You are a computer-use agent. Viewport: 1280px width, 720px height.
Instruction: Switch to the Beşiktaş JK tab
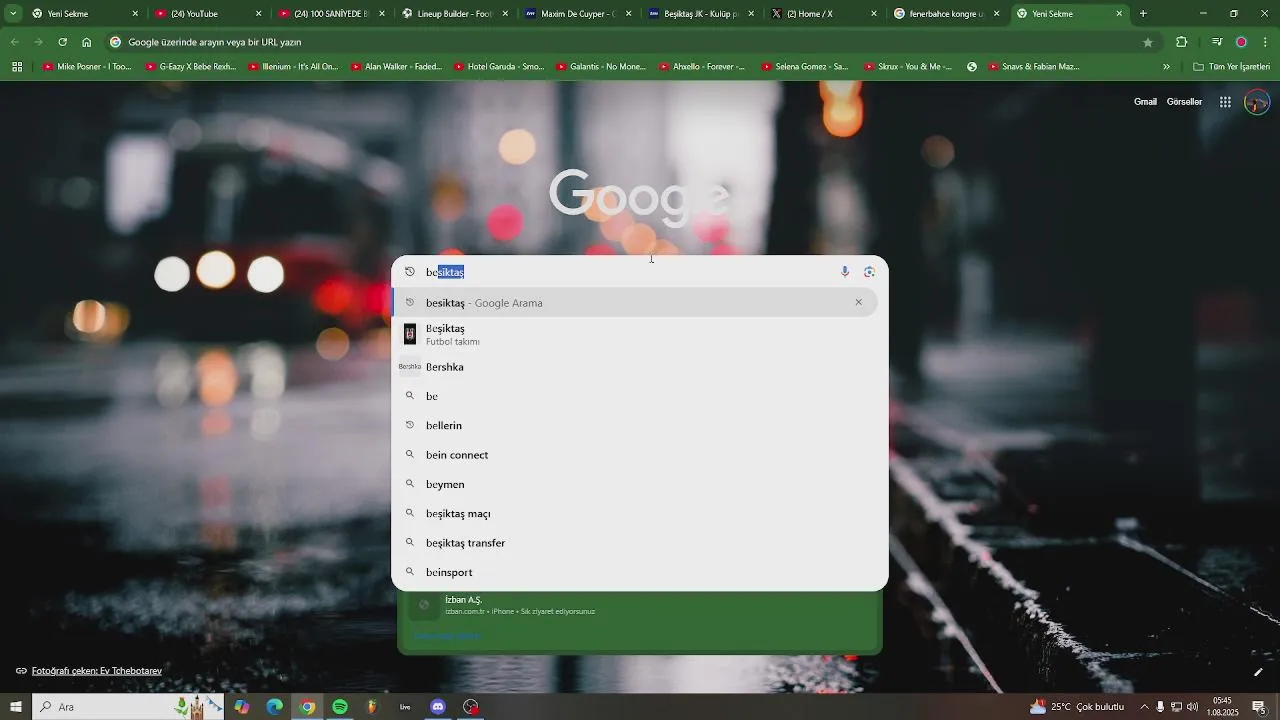703,14
